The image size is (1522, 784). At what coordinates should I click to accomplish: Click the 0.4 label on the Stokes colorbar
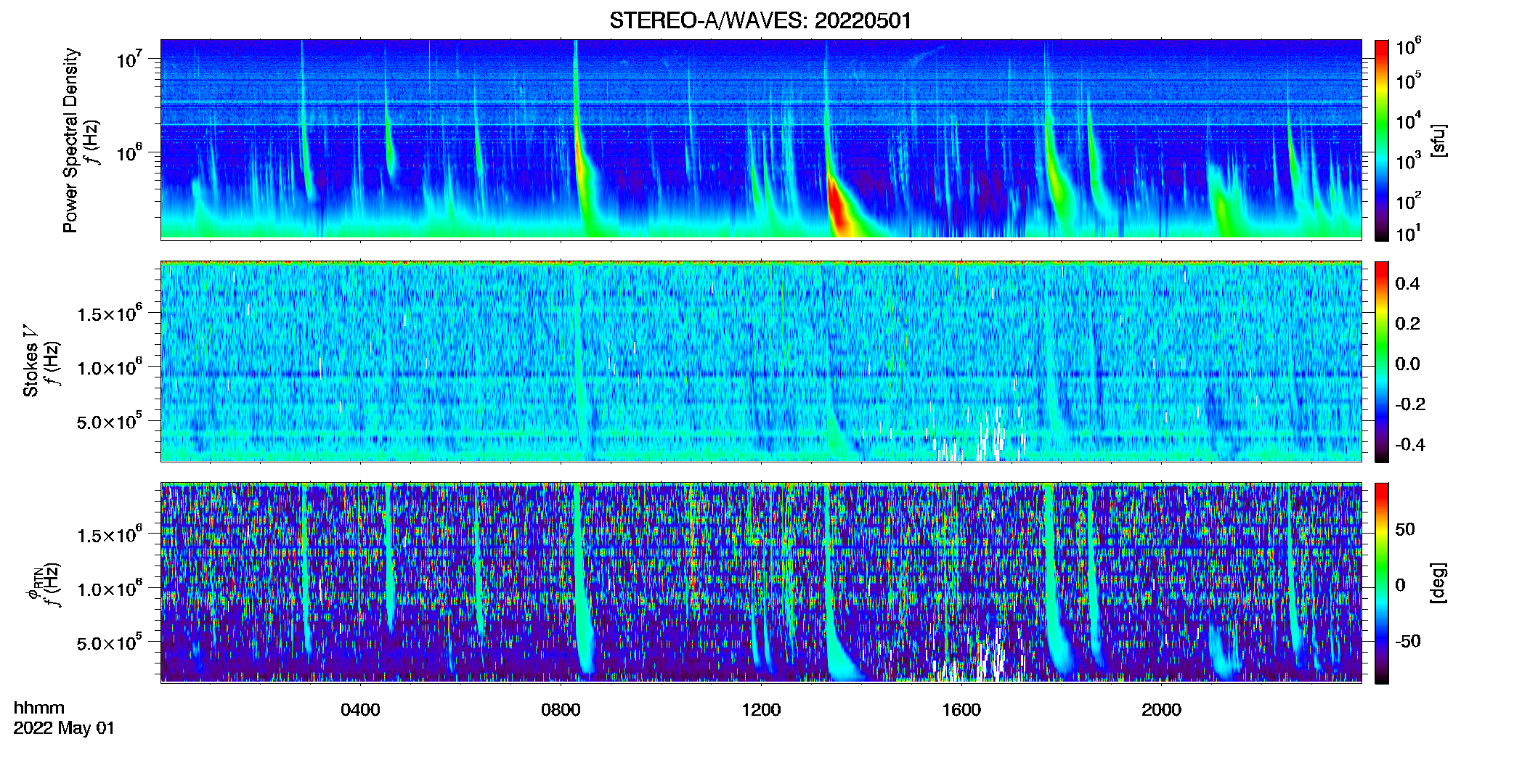(1407, 284)
